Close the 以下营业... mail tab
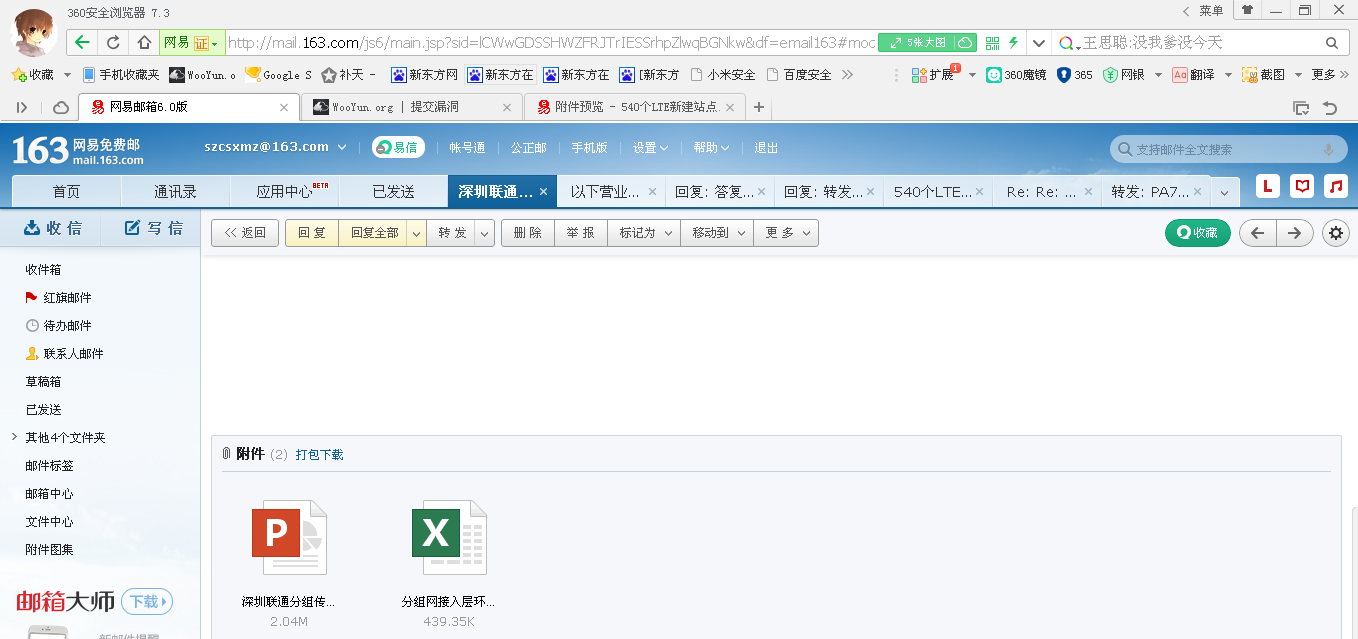This screenshot has width=1358, height=639. click(652, 192)
